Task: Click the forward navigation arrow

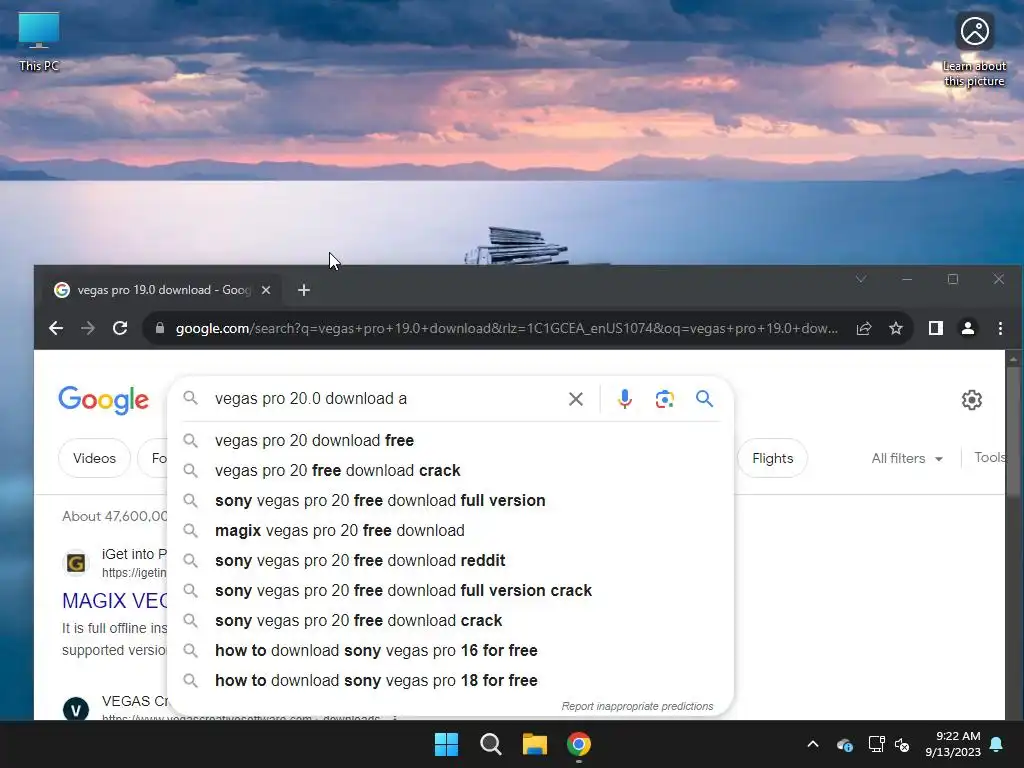Action: coord(88,328)
